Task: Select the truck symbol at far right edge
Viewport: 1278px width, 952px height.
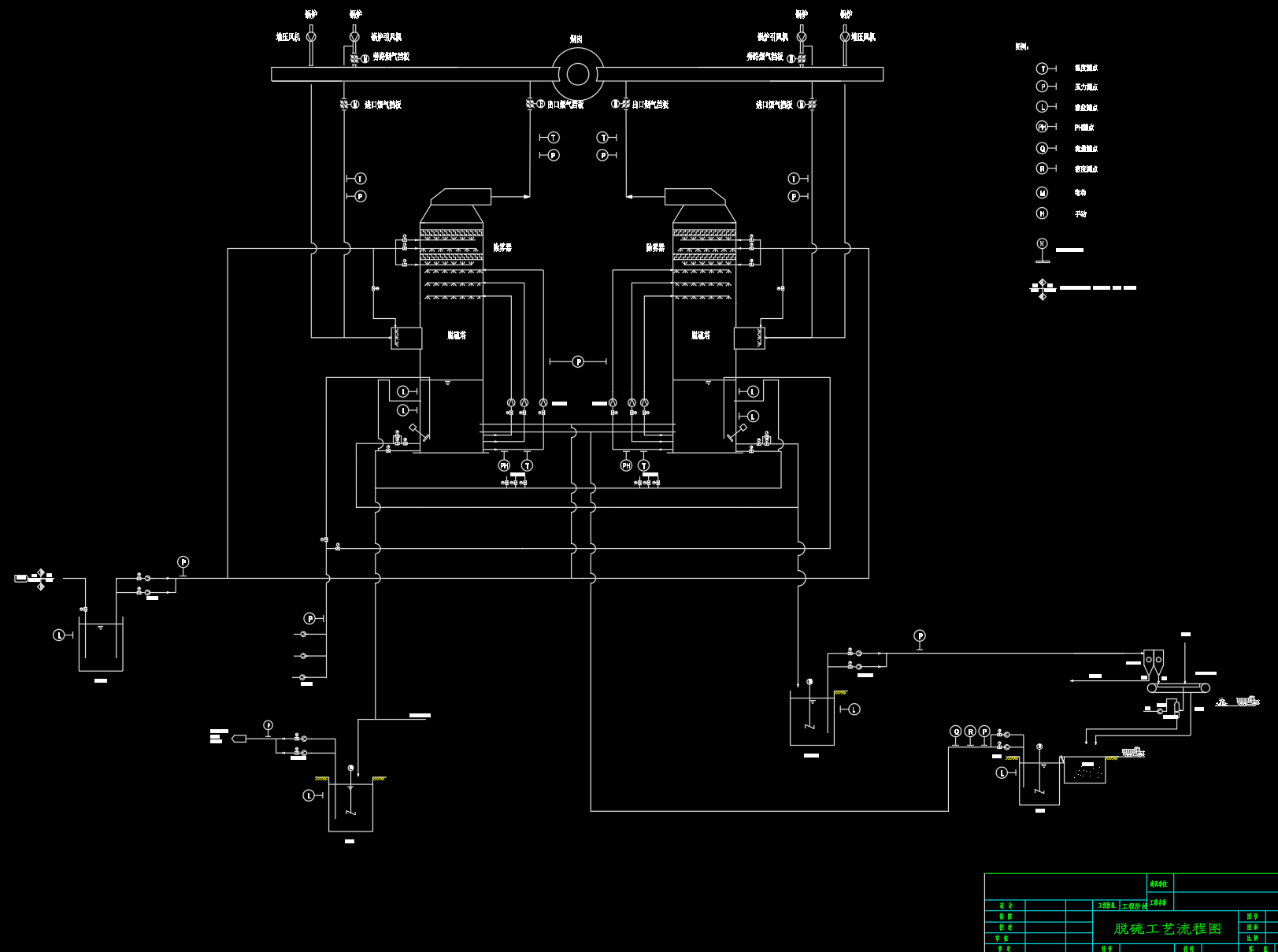Action: point(1247,700)
